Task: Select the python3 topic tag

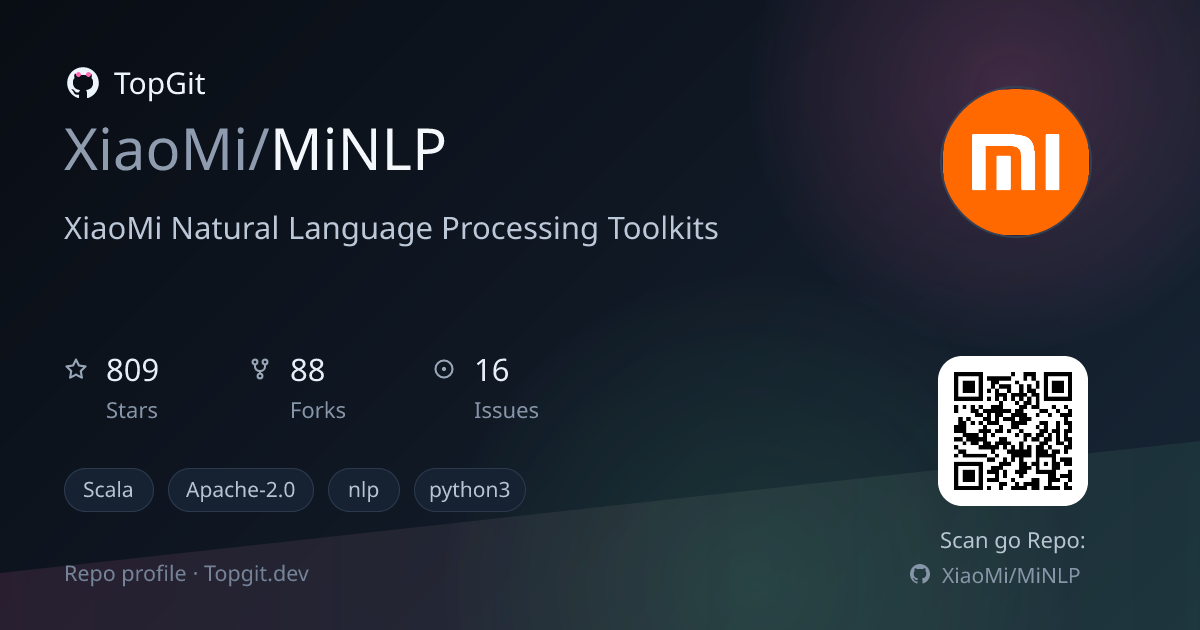Action: click(x=470, y=490)
